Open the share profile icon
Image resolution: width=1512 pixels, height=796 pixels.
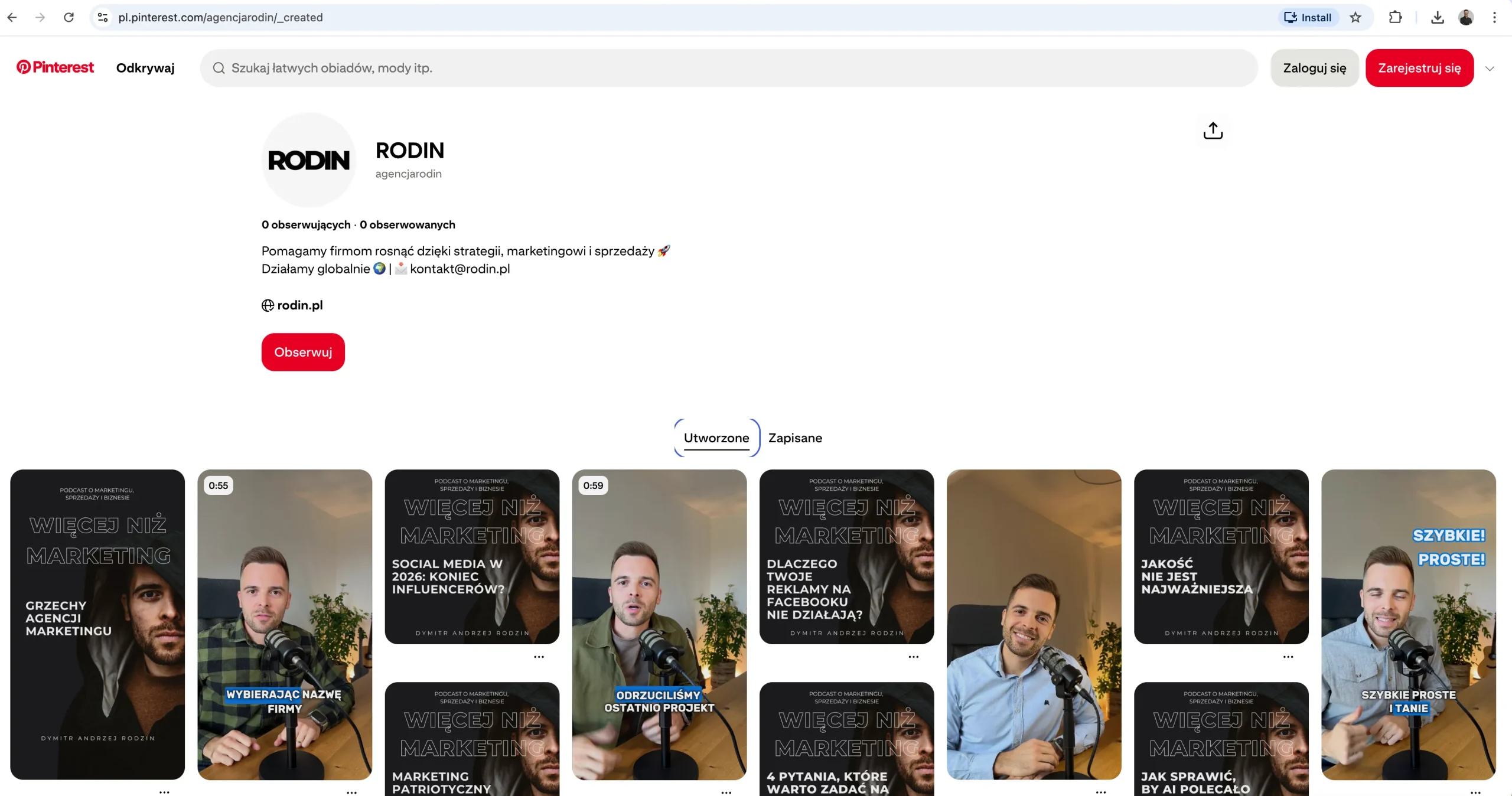click(1212, 131)
